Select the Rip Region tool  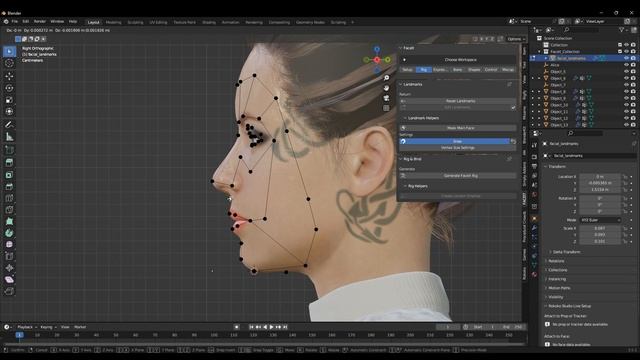point(9,291)
